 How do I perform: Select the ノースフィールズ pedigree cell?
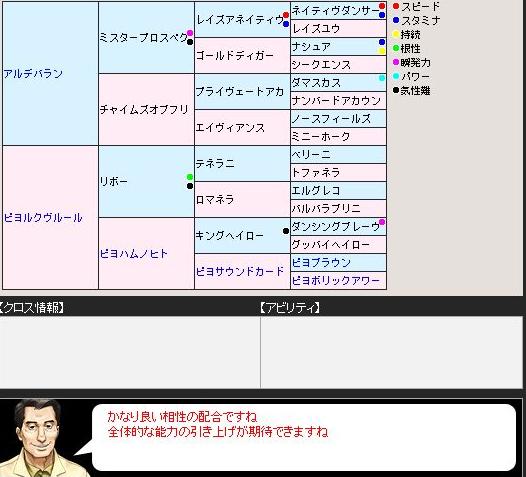338,119
